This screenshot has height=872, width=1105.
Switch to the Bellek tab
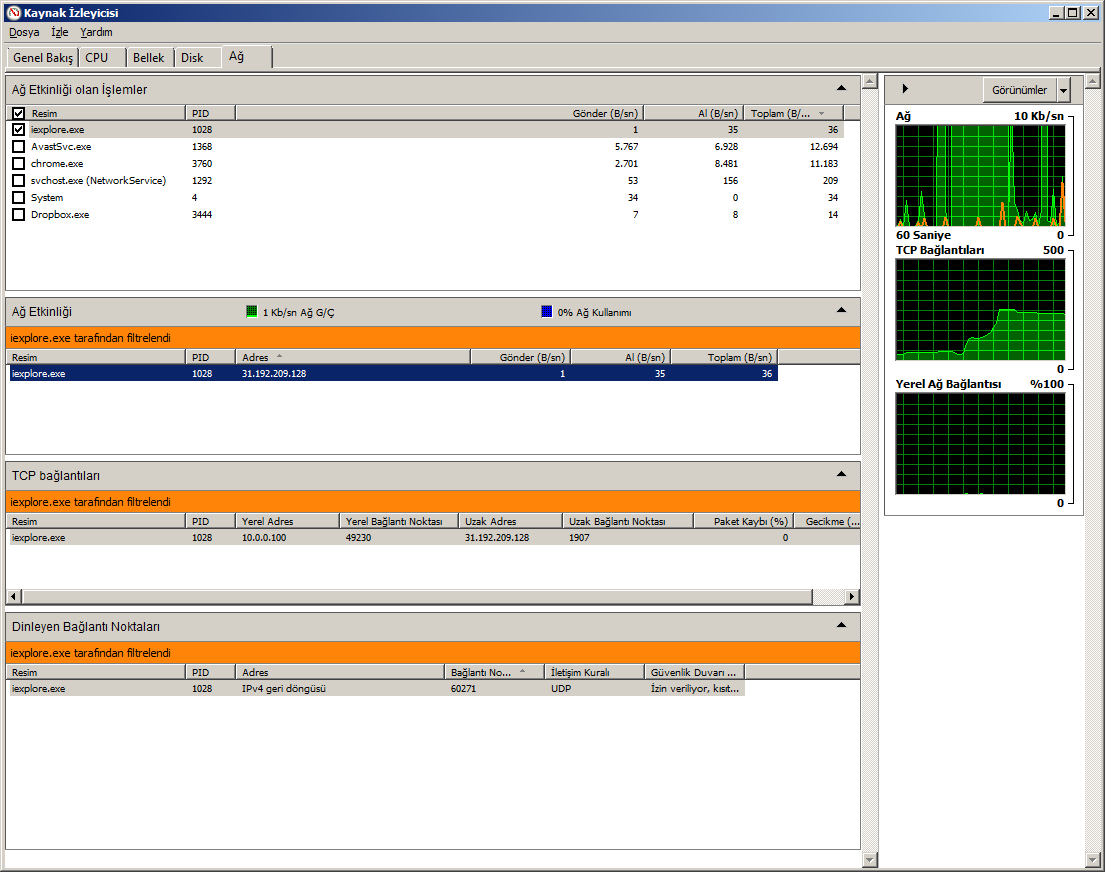click(x=149, y=58)
